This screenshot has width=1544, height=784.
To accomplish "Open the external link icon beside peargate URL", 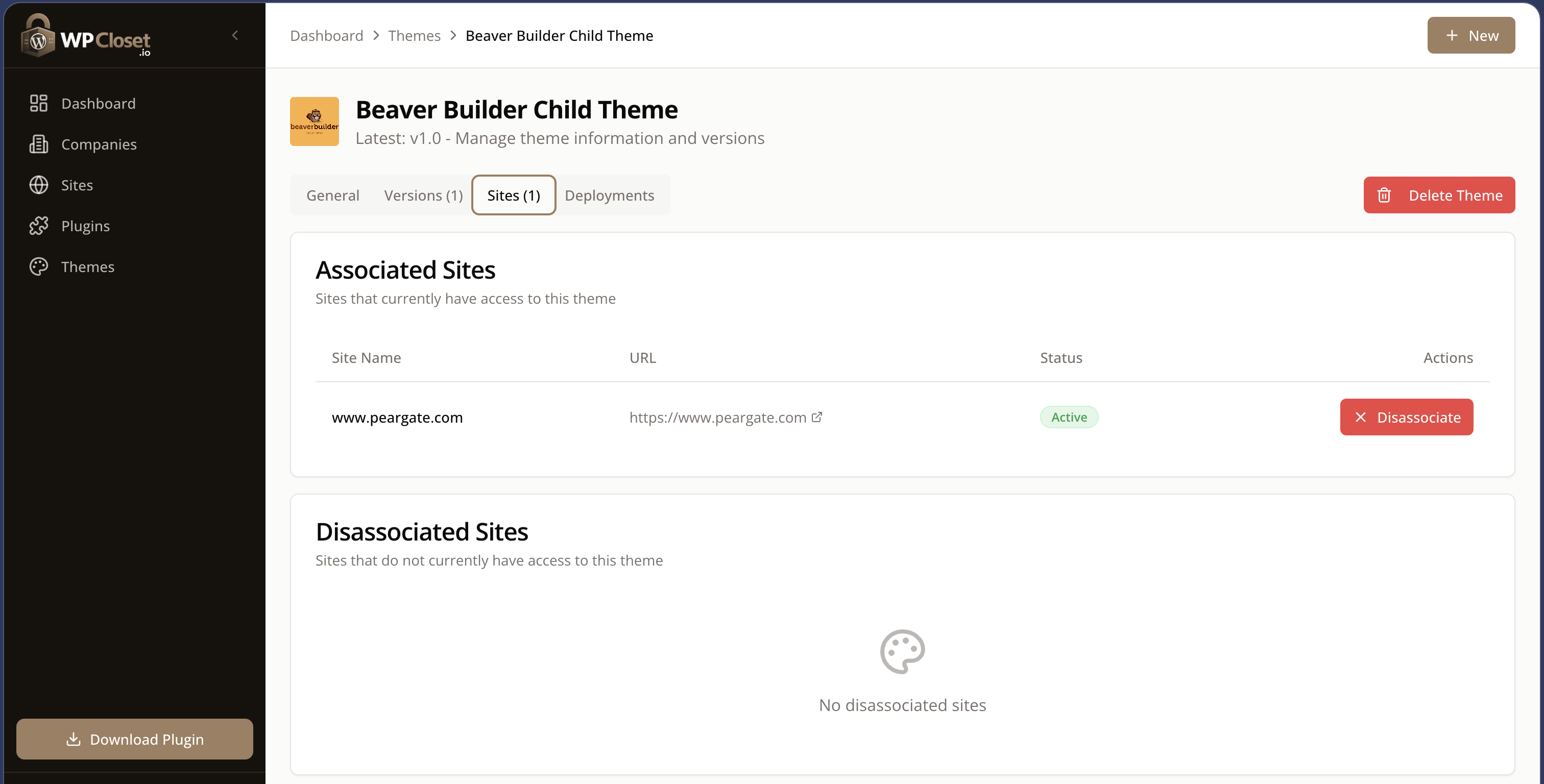I will click(x=816, y=416).
